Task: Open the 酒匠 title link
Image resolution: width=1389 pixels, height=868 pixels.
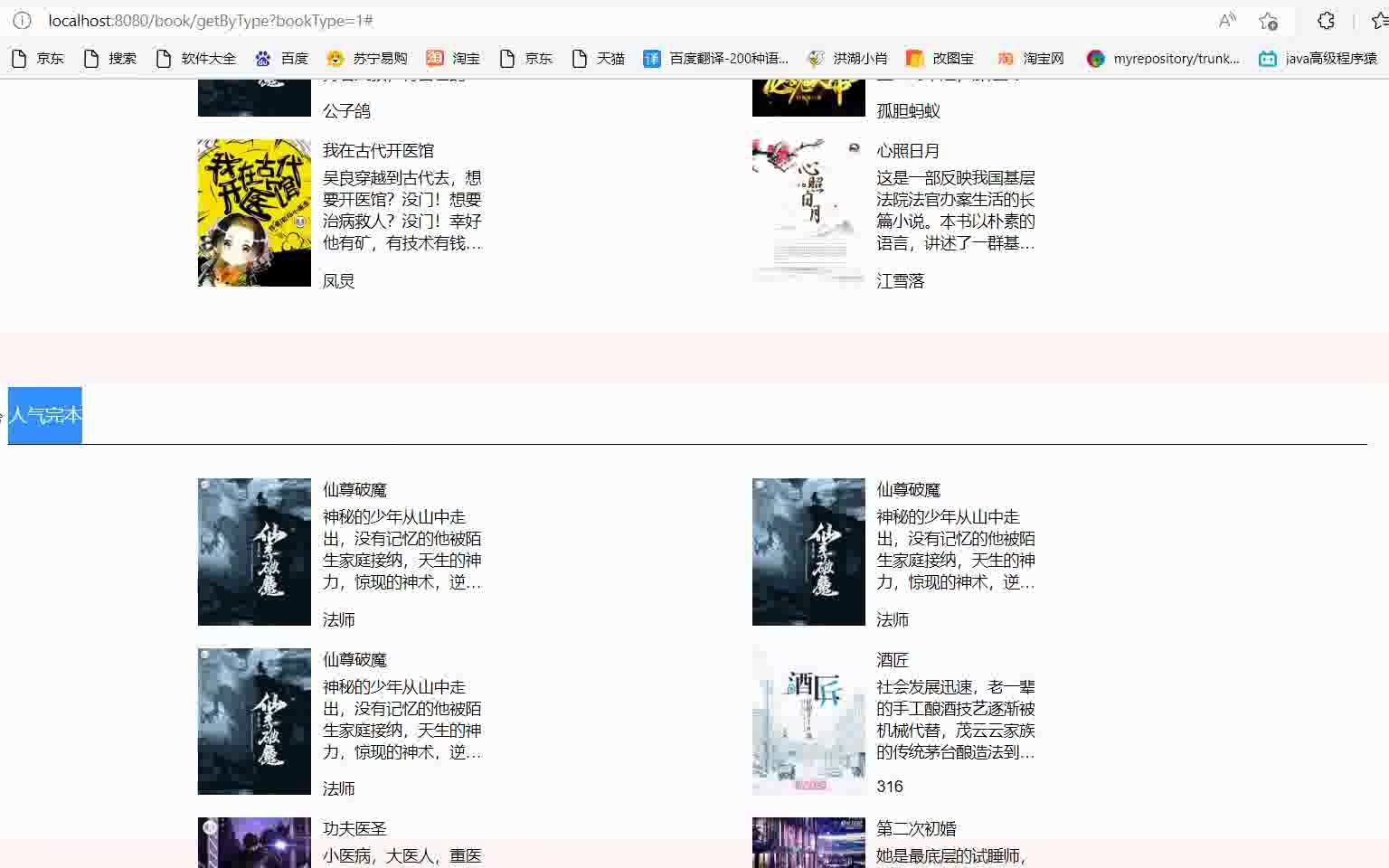Action: 893,660
